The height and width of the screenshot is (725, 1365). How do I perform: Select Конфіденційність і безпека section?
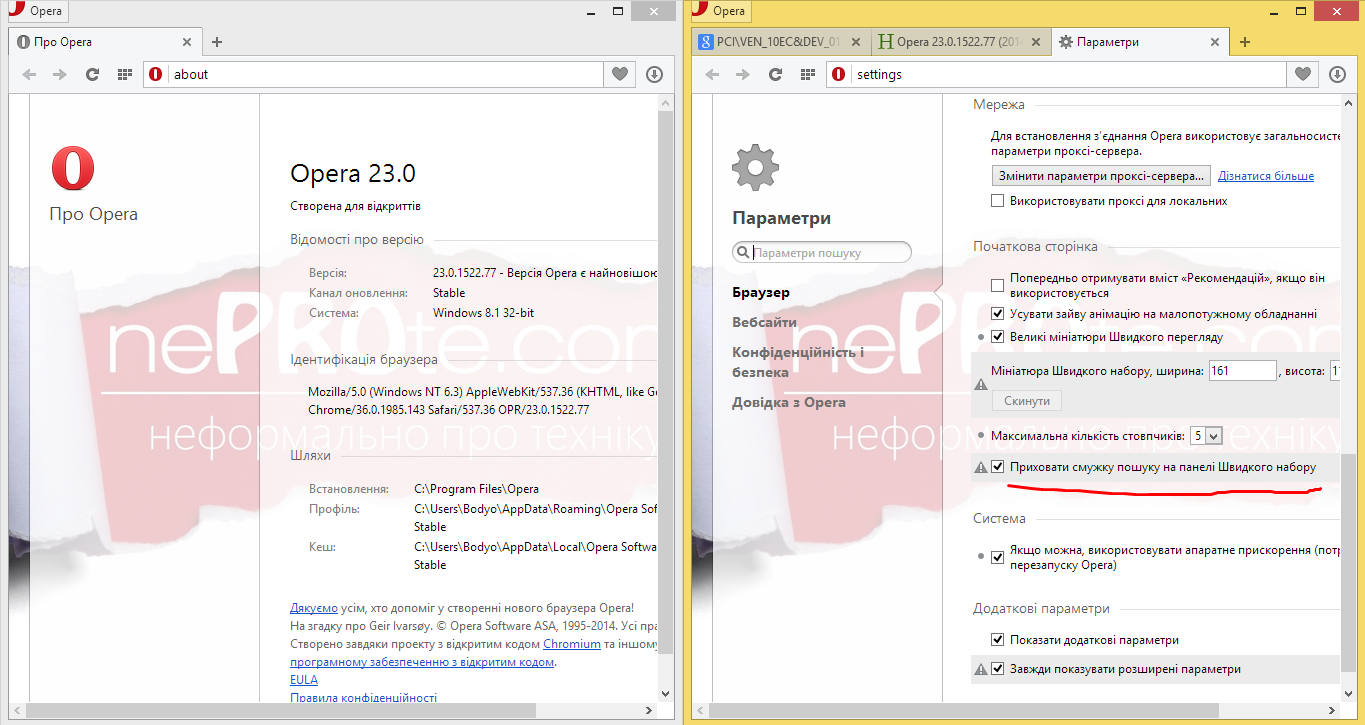click(x=798, y=362)
